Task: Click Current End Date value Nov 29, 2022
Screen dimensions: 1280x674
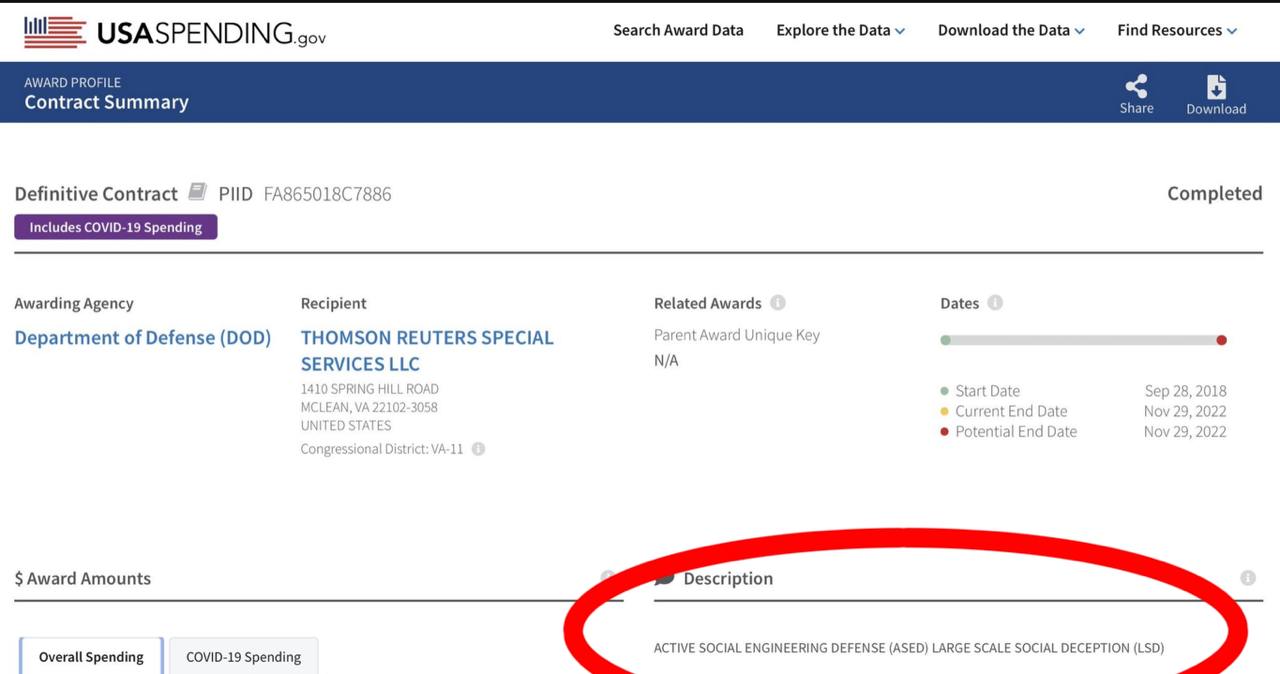Action: click(x=1185, y=411)
